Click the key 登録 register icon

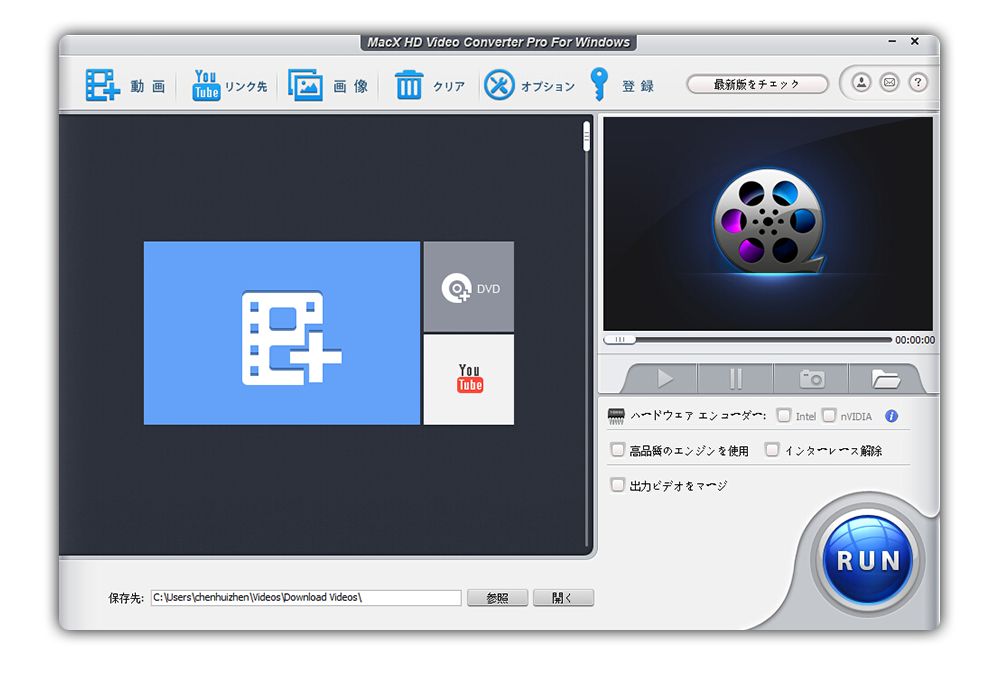pos(599,84)
